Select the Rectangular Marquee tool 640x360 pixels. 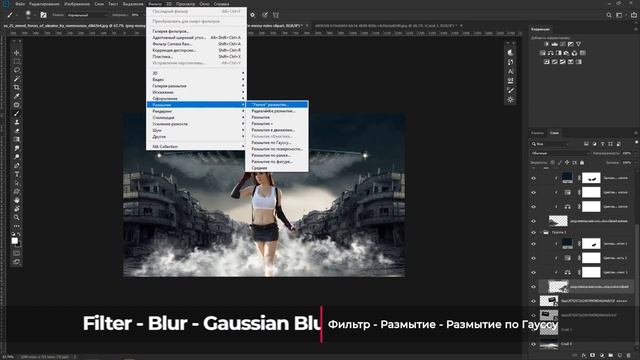pos(17,61)
